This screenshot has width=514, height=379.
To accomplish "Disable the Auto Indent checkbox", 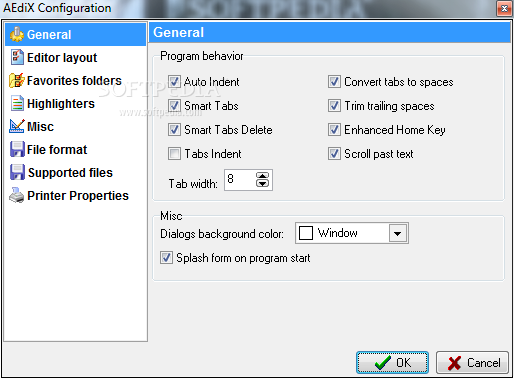I will [x=174, y=82].
